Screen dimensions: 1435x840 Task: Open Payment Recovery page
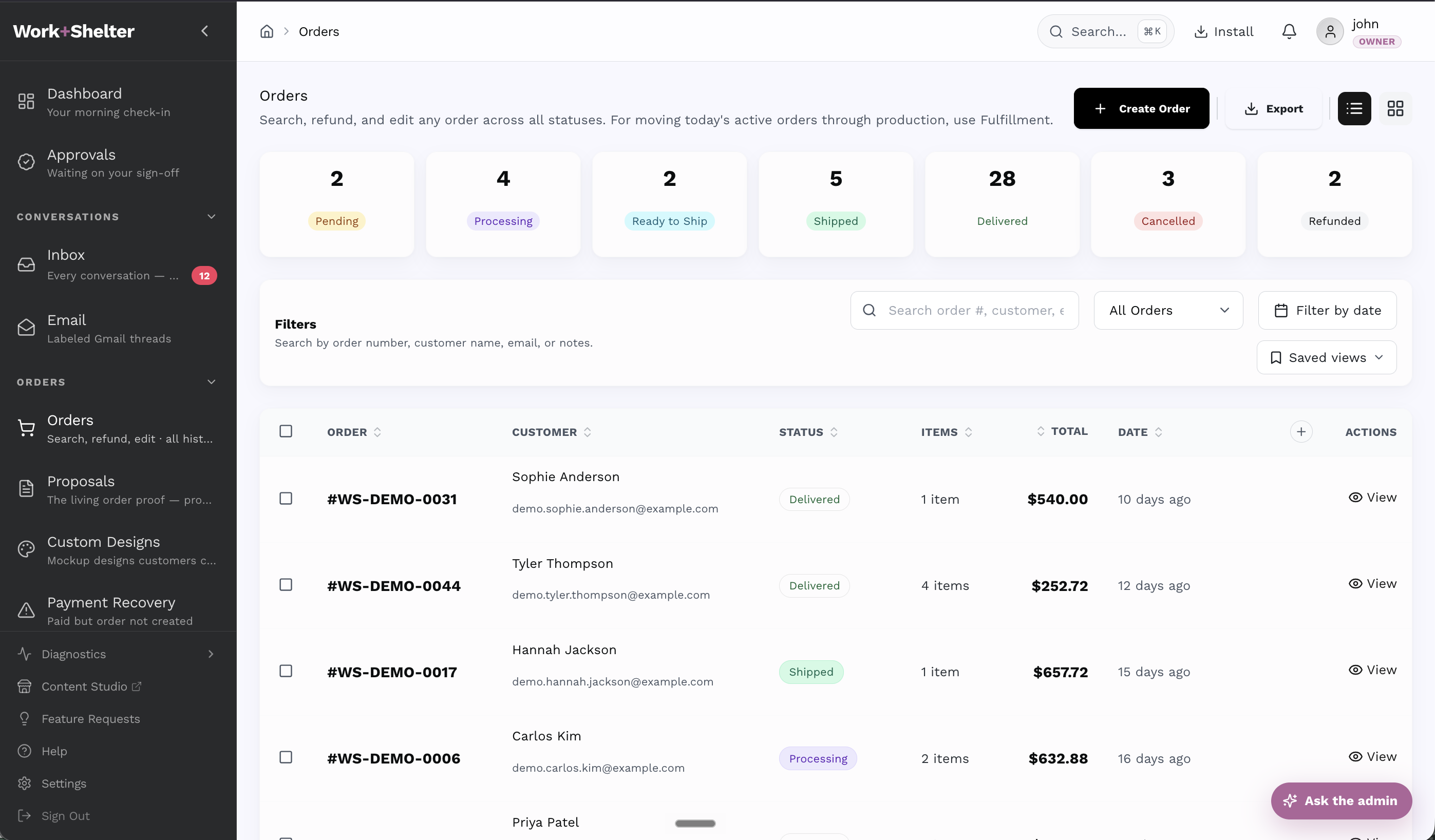click(118, 610)
